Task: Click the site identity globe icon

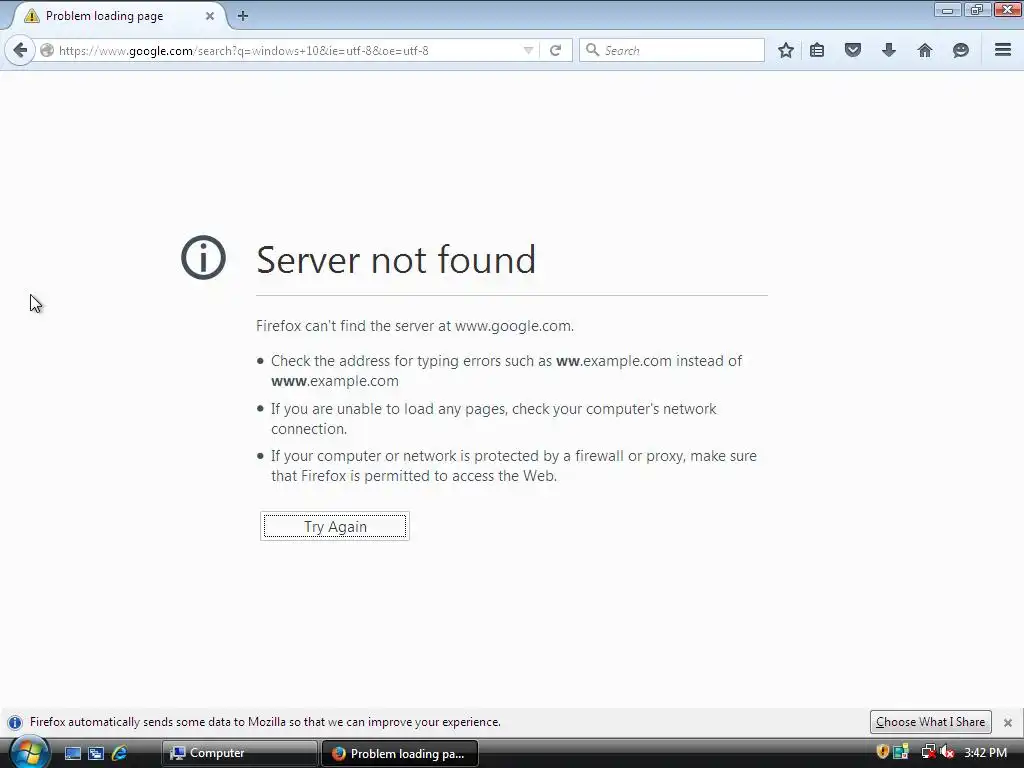Action: 46,50
